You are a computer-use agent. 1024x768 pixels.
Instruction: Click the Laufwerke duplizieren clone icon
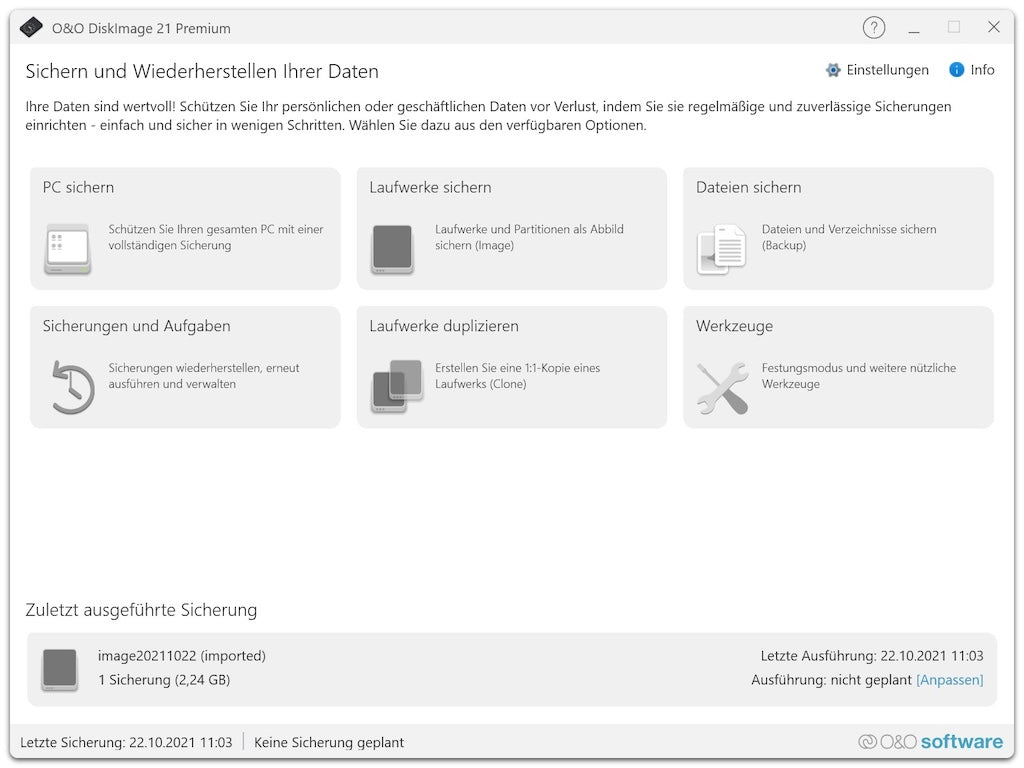click(x=397, y=386)
